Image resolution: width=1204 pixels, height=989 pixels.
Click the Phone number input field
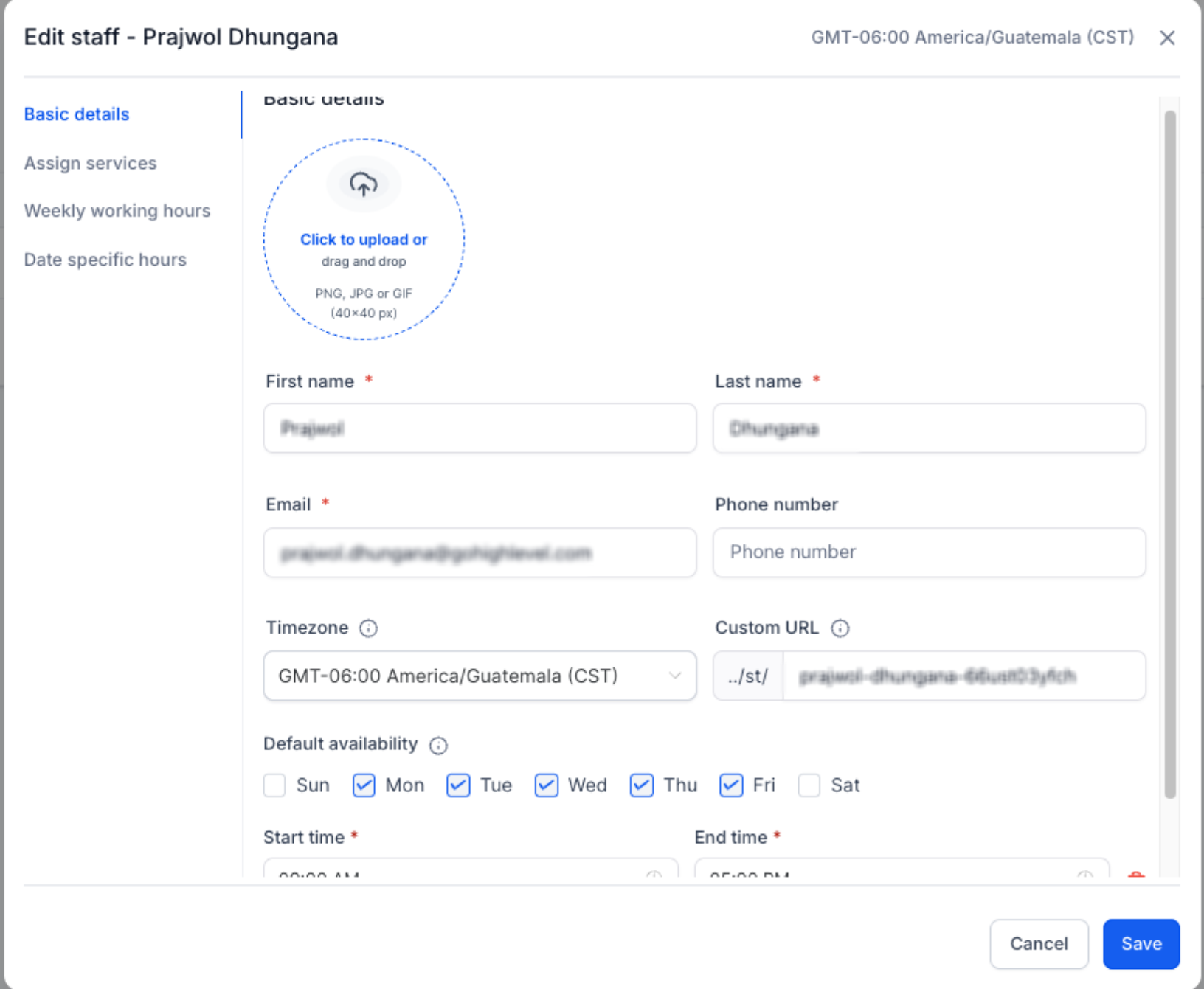tap(930, 552)
